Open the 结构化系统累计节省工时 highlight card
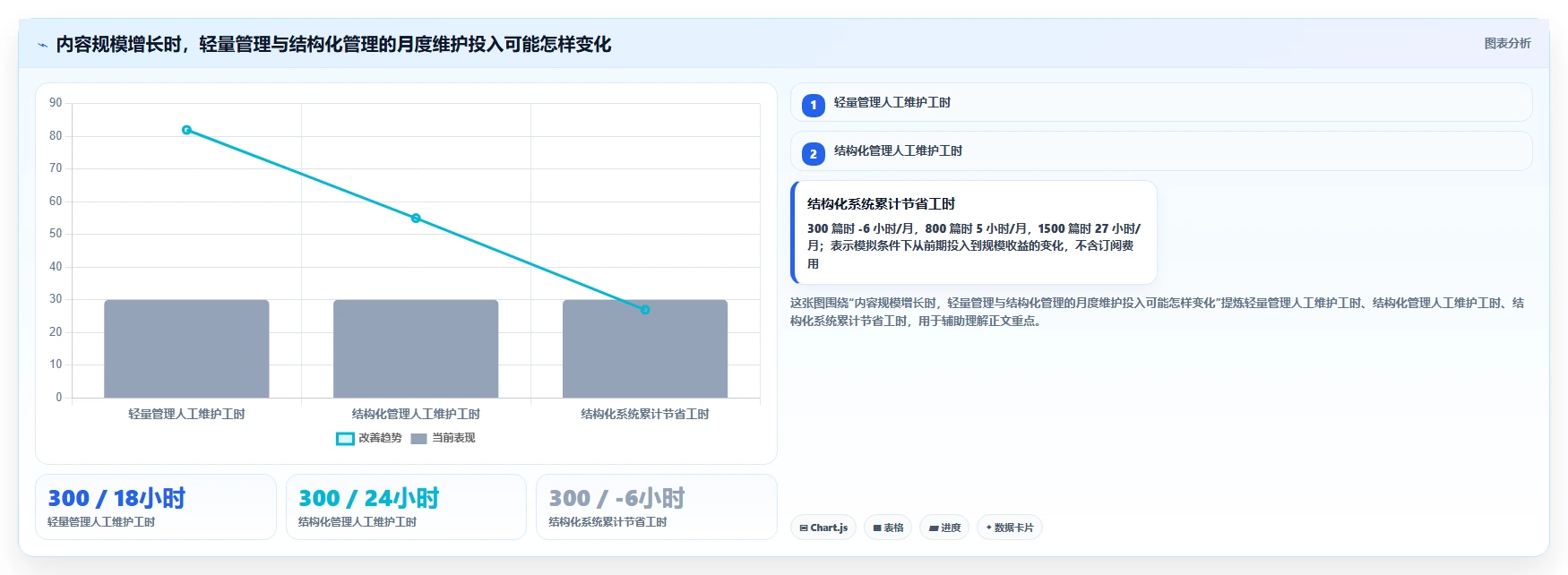1568x575 pixels. click(x=974, y=233)
